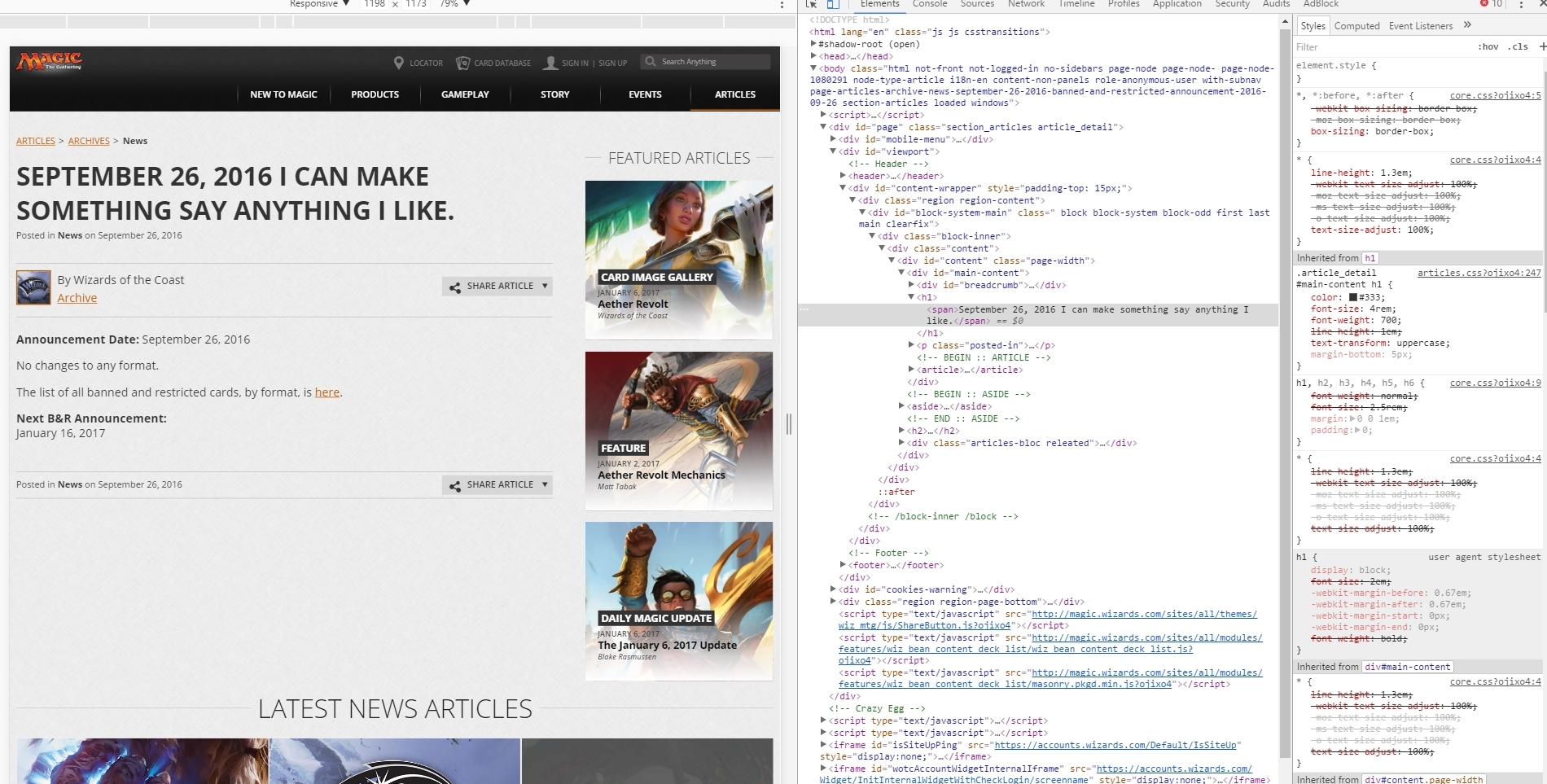
Task: Expand the article element node
Action: tap(911, 370)
